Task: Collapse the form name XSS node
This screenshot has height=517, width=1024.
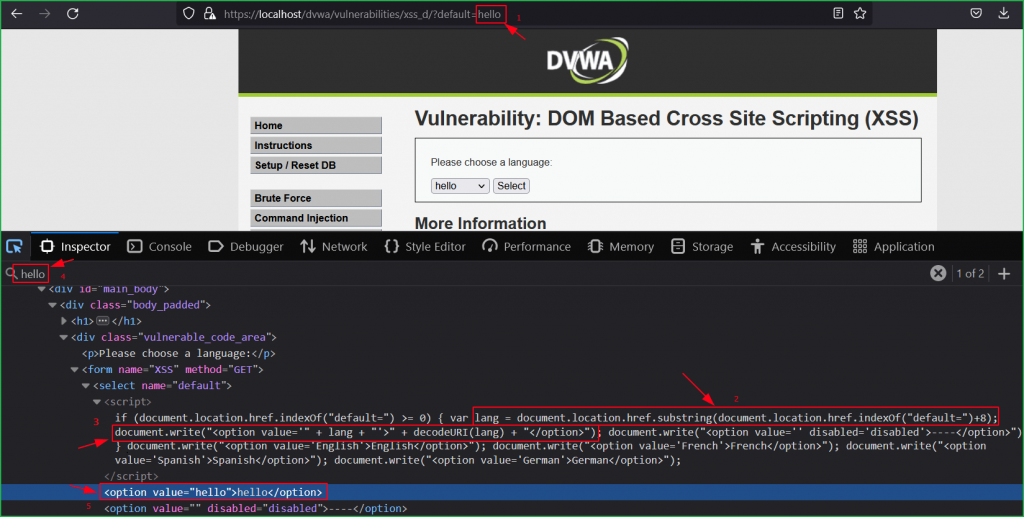Action: click(74, 369)
